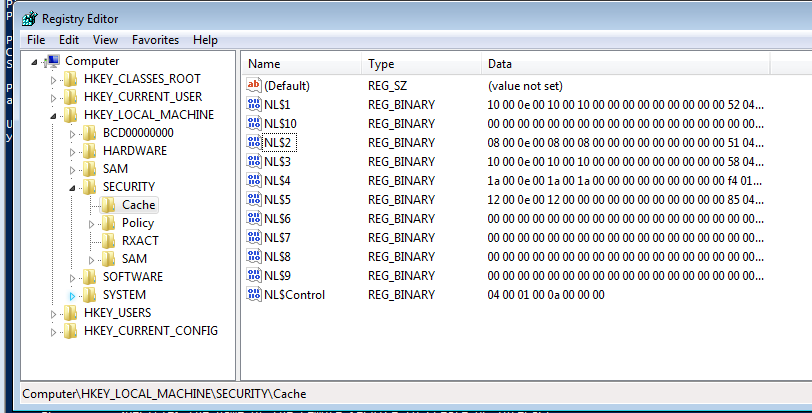
Task: Select the SAM key under HKEY_LOCAL_MACHINE\SECURITY
Action: coord(134,259)
